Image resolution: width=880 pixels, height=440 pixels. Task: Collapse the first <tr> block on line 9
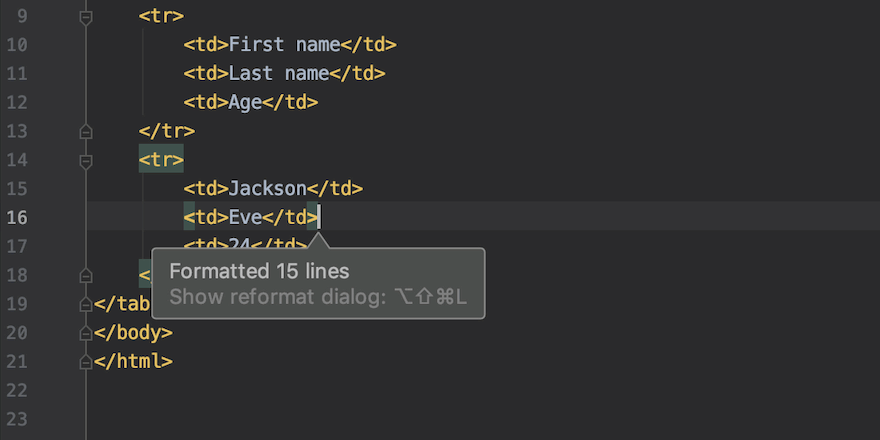[86, 17]
